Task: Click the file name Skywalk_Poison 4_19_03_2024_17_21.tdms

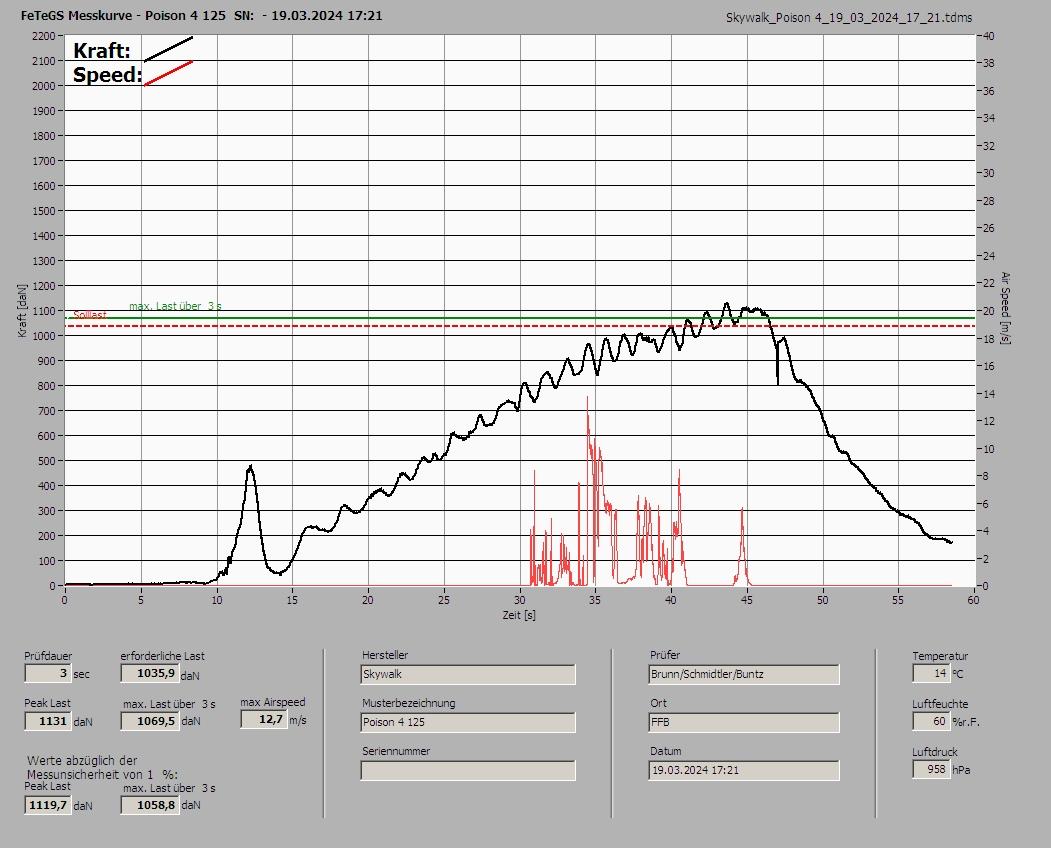Action: tap(849, 18)
